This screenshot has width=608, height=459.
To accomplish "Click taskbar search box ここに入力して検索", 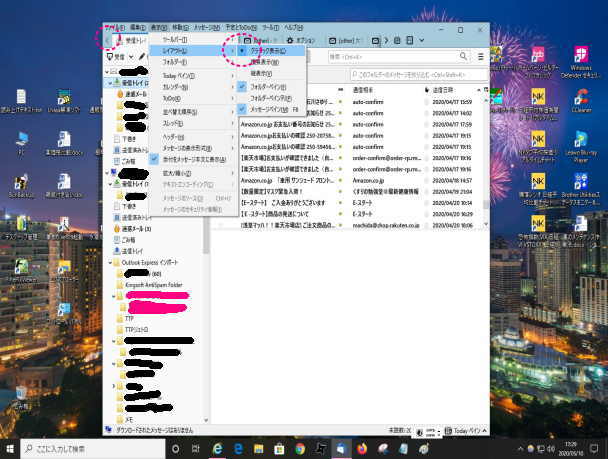I will tap(93, 449).
